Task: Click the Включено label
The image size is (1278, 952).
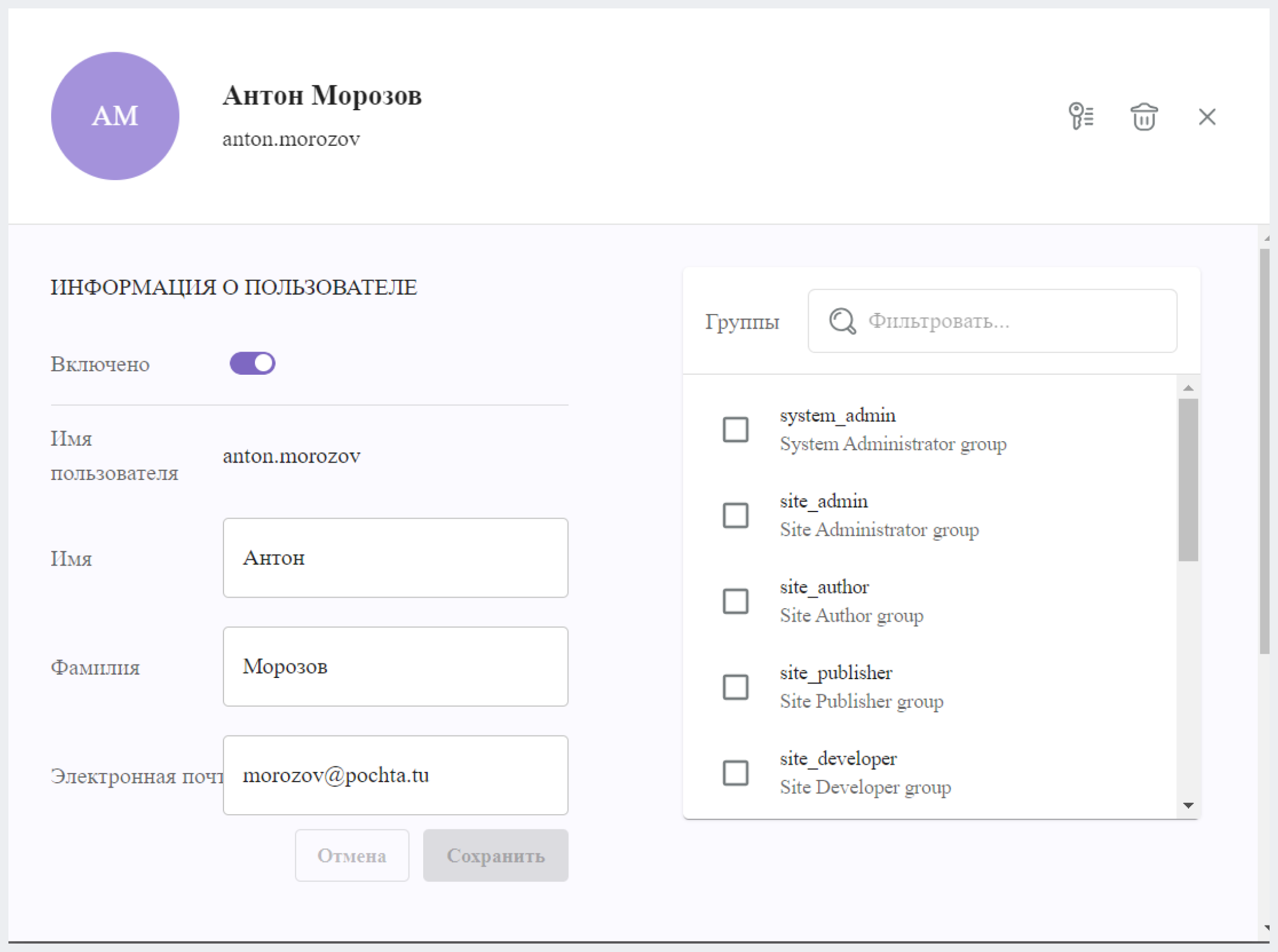Action: [x=100, y=364]
